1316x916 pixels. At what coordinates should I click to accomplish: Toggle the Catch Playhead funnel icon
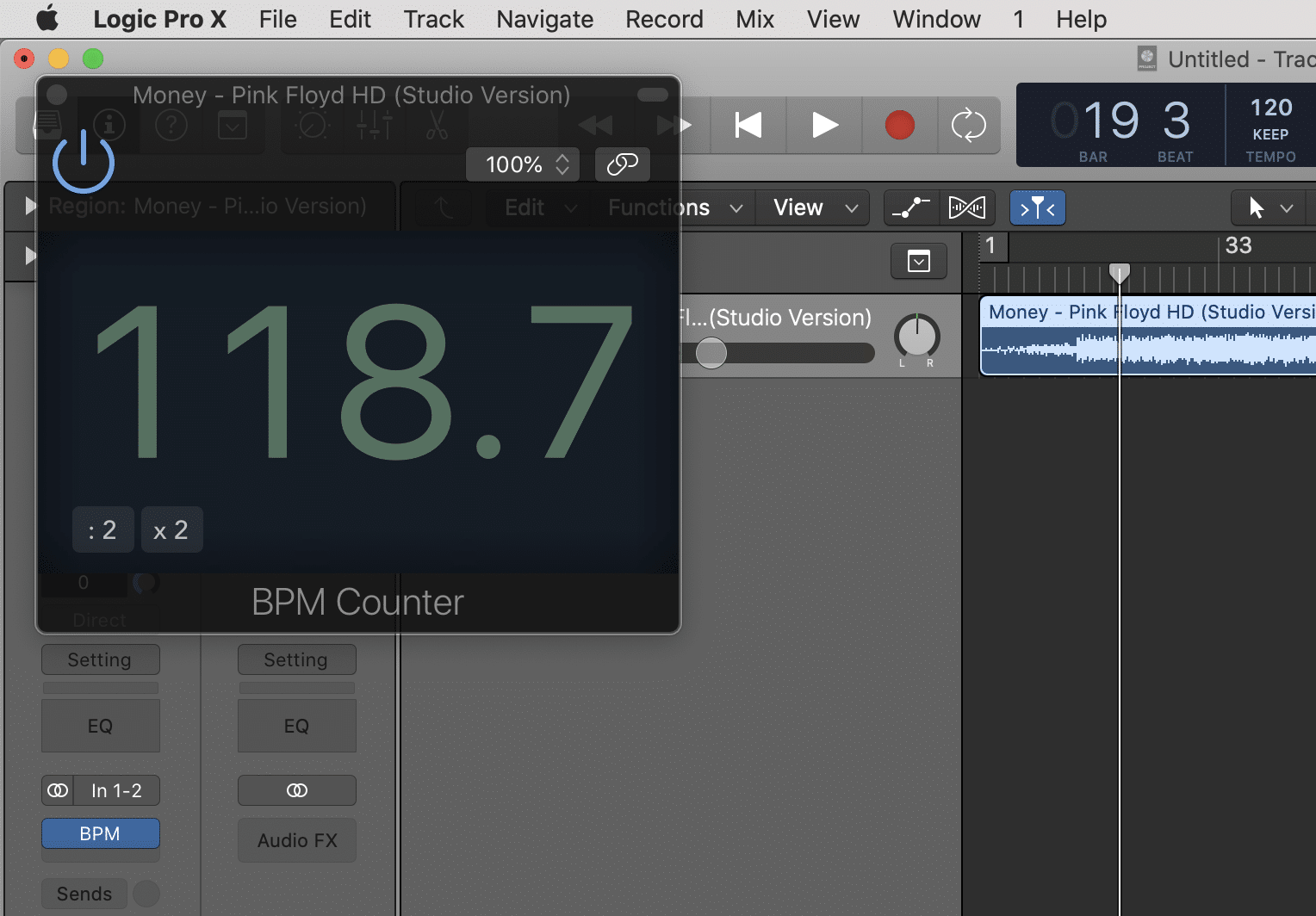[1037, 207]
